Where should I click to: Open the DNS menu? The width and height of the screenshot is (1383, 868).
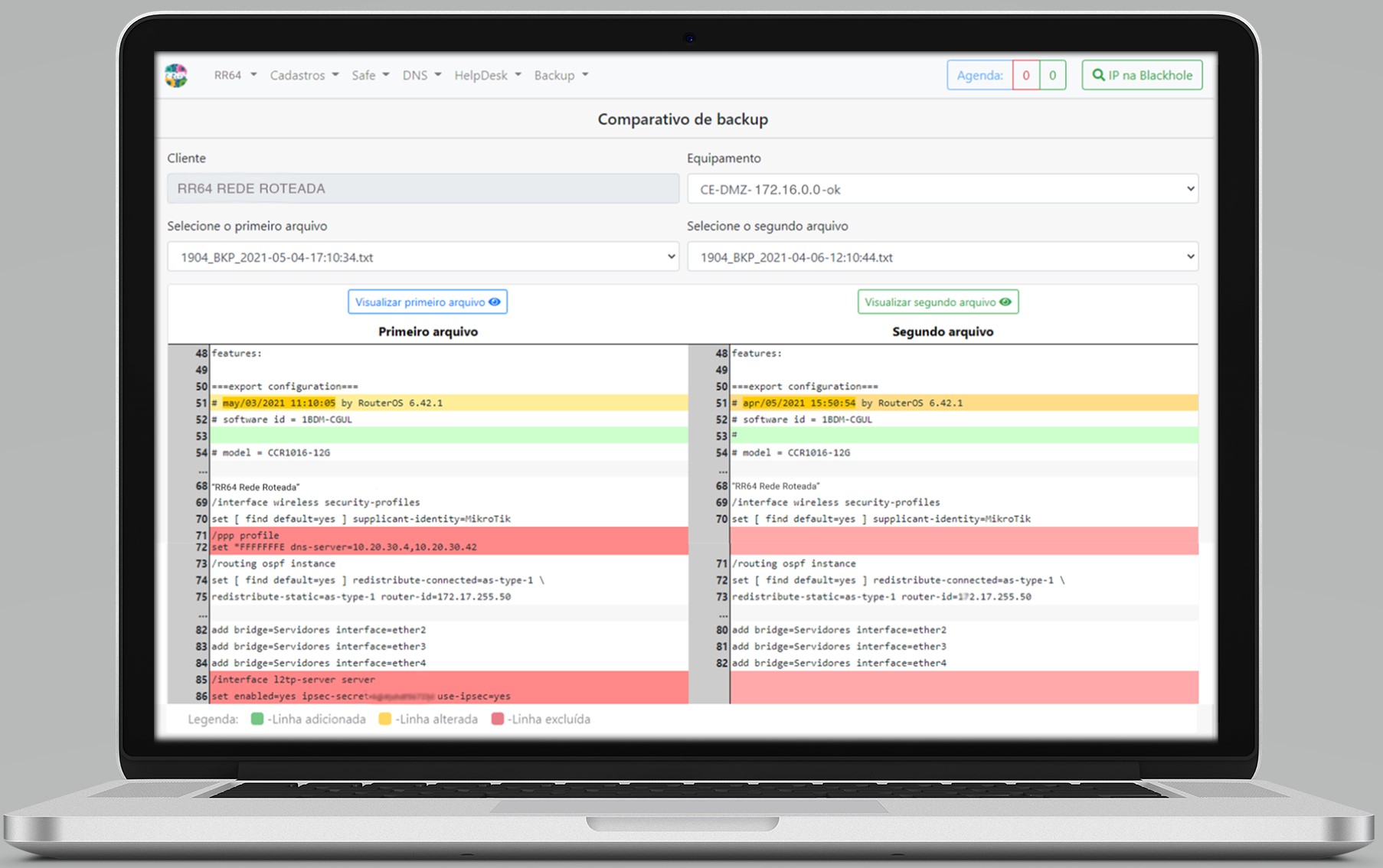pyautogui.click(x=421, y=75)
